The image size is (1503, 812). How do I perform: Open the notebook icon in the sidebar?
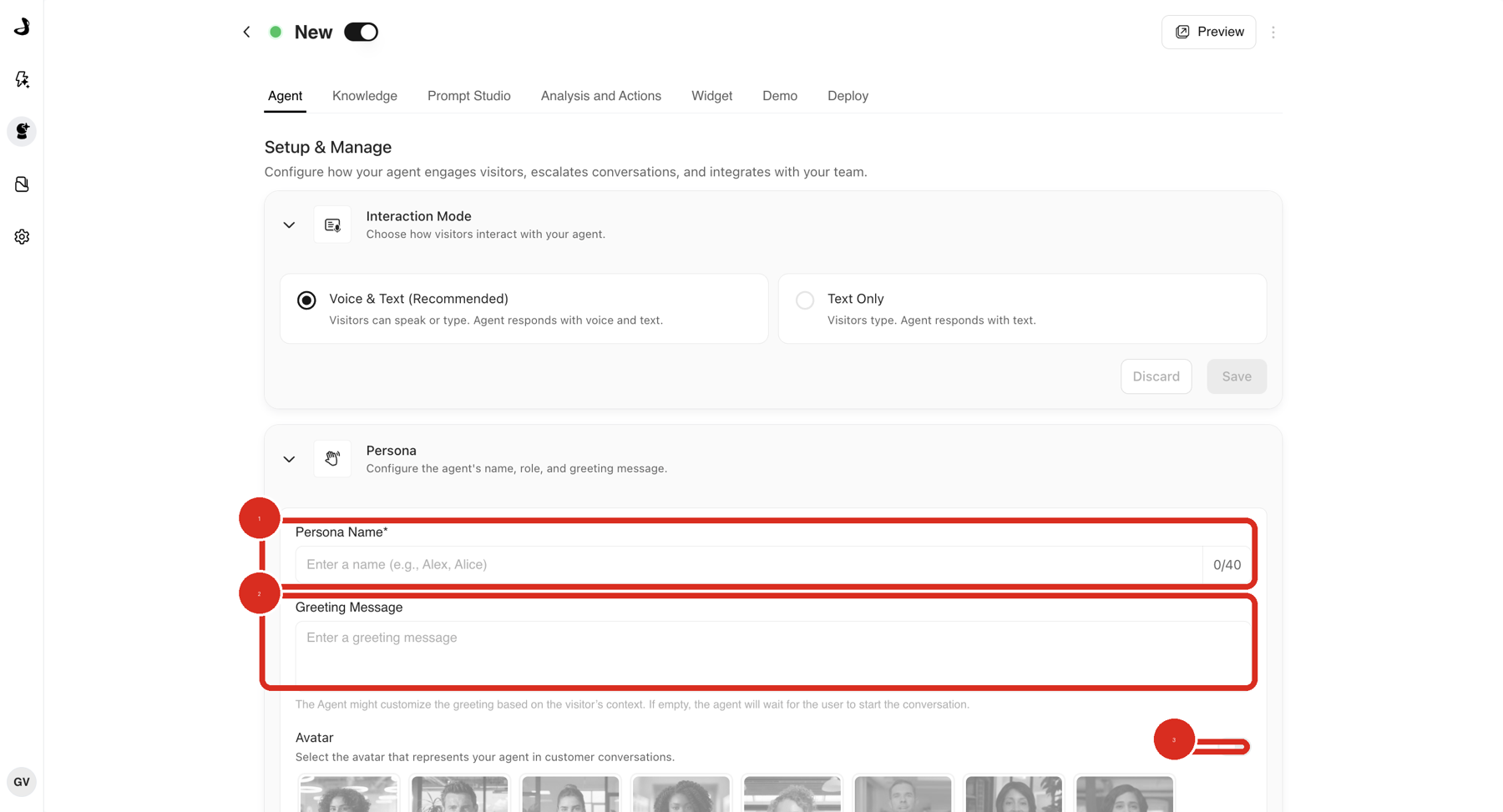(x=22, y=184)
